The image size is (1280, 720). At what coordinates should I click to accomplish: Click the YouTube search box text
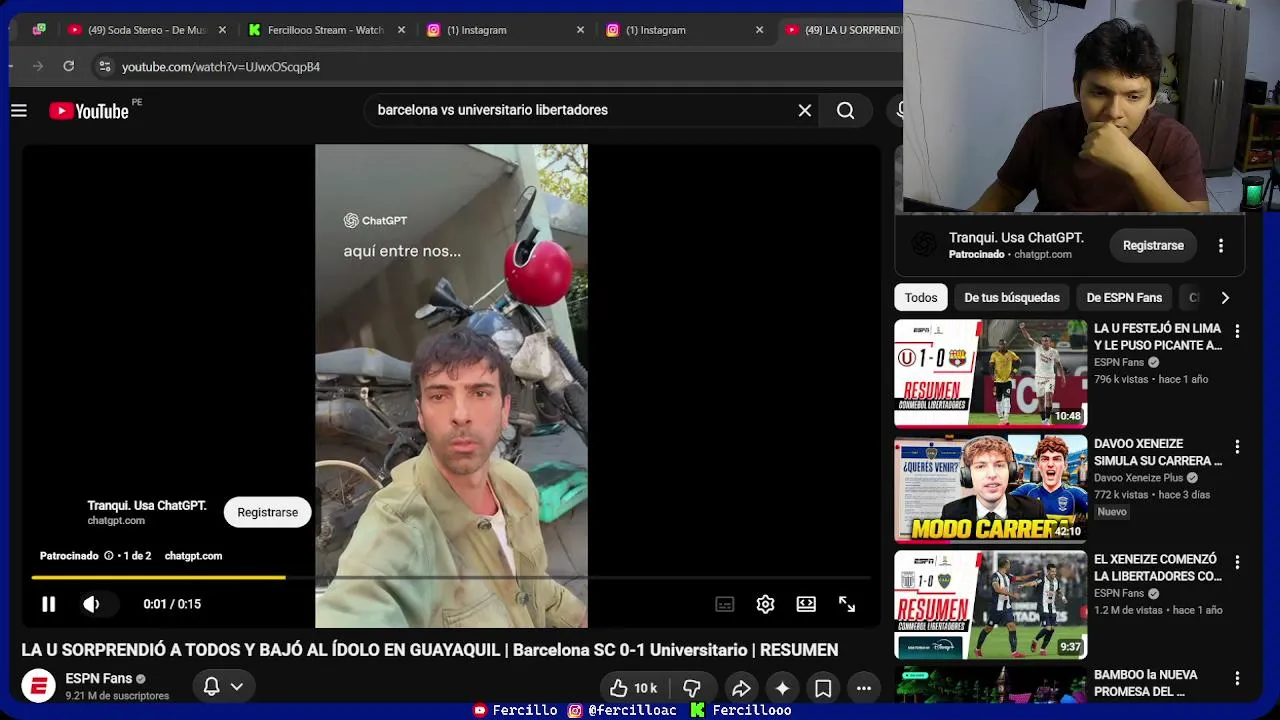click(493, 110)
